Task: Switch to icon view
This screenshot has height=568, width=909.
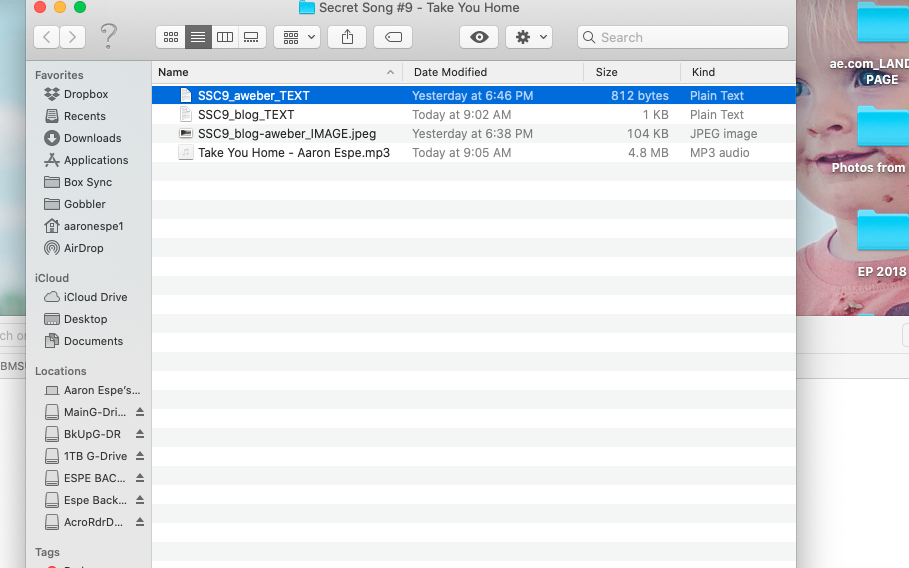Action: coord(171,37)
